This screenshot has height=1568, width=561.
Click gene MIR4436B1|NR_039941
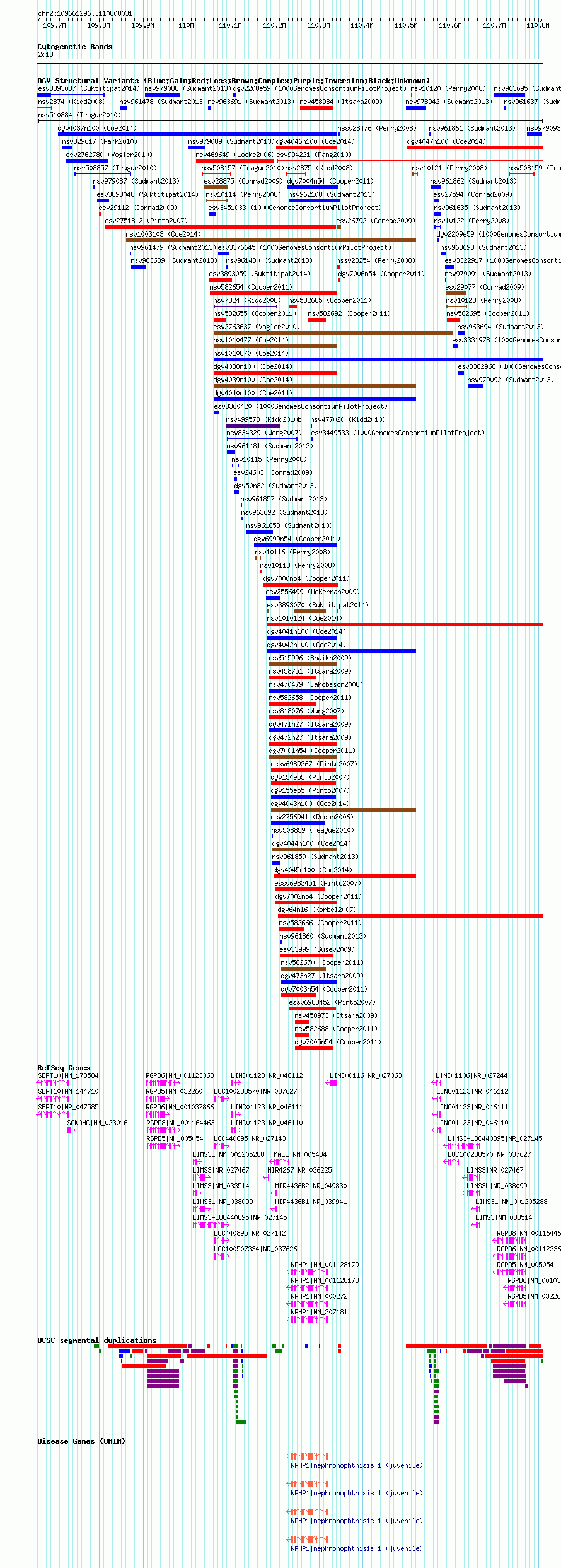tap(311, 1202)
